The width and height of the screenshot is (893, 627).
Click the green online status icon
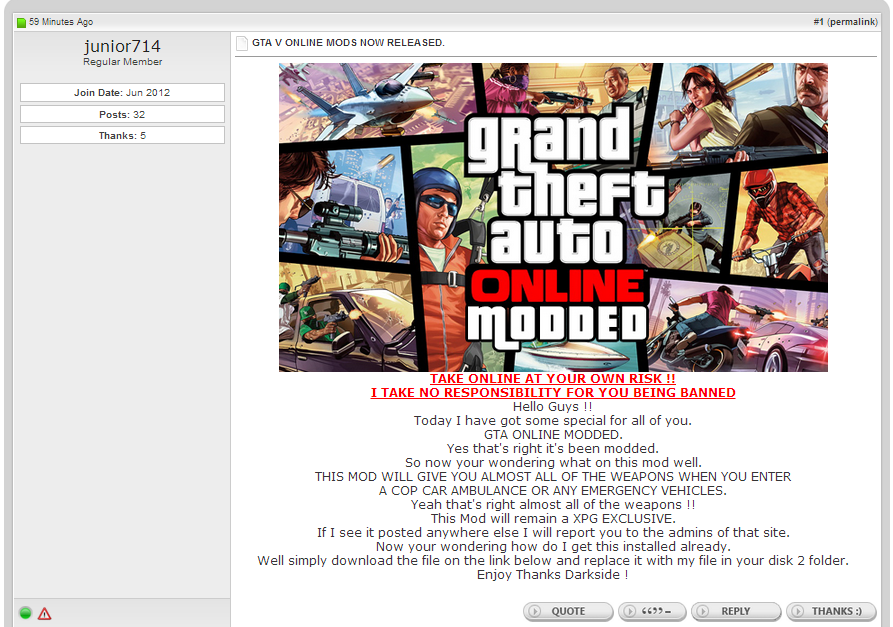[25, 612]
